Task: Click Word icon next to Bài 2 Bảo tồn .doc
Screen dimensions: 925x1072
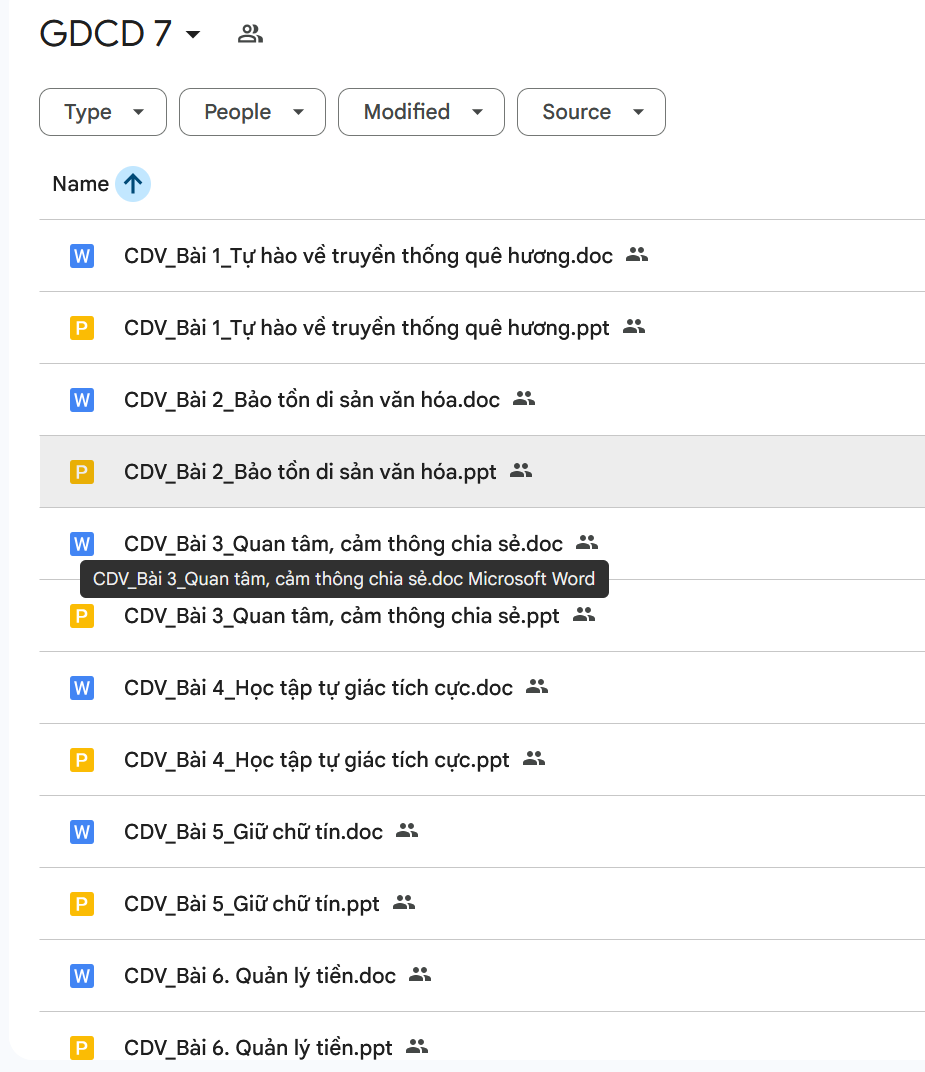Action: click(82, 400)
